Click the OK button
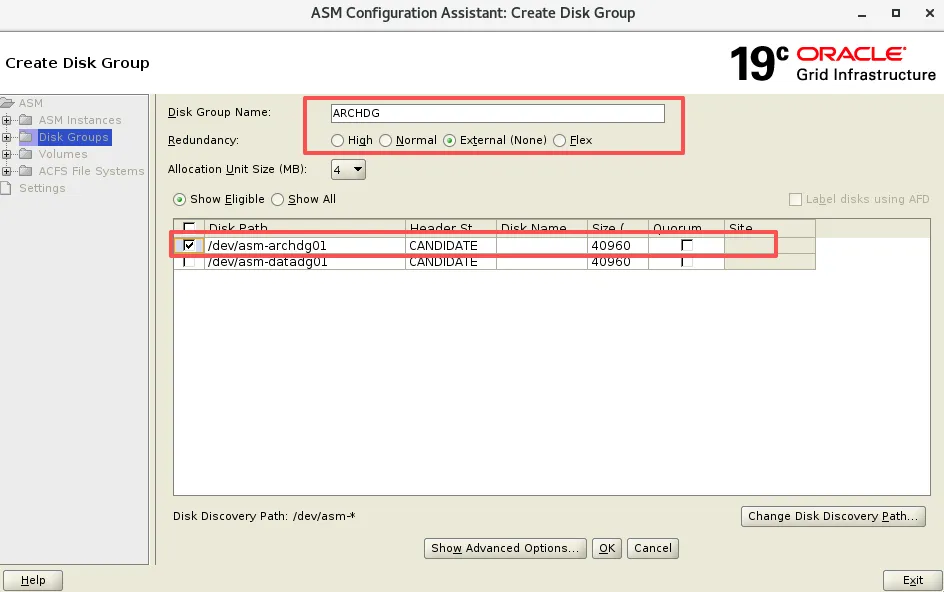Viewport: 944px width, 592px height. pyautogui.click(x=607, y=548)
